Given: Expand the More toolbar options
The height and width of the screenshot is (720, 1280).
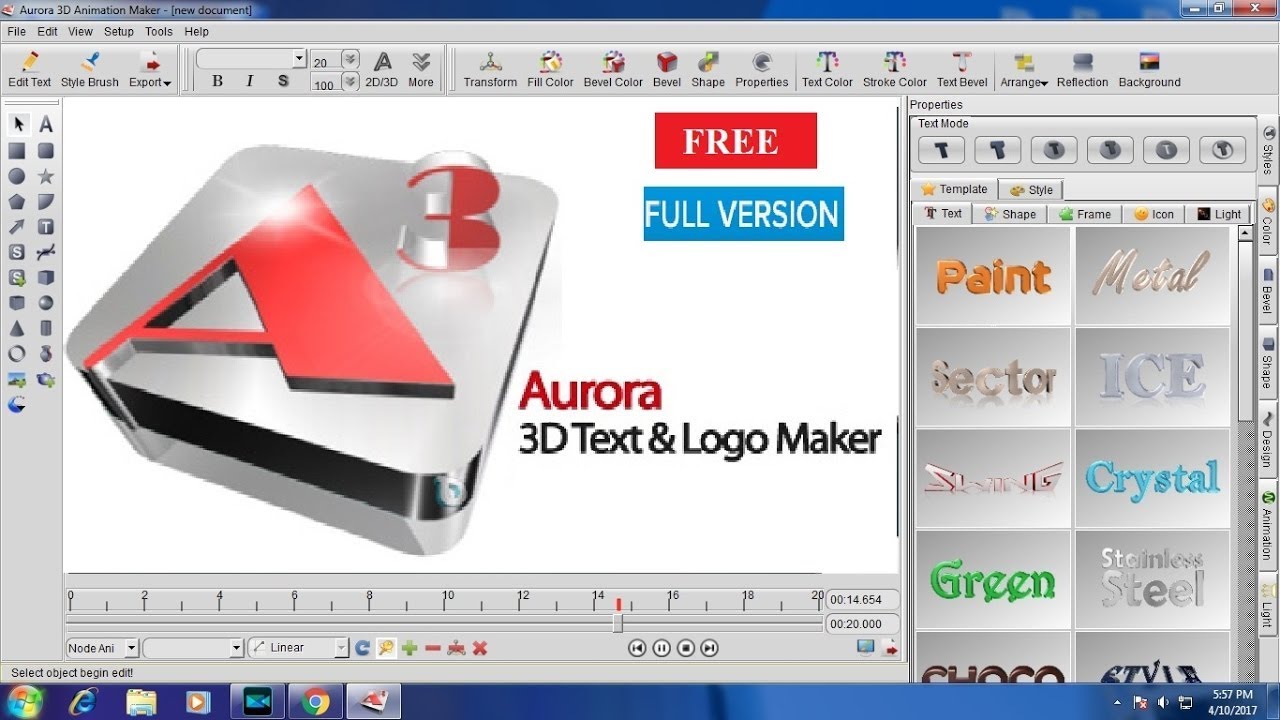Looking at the screenshot, I should [x=421, y=70].
